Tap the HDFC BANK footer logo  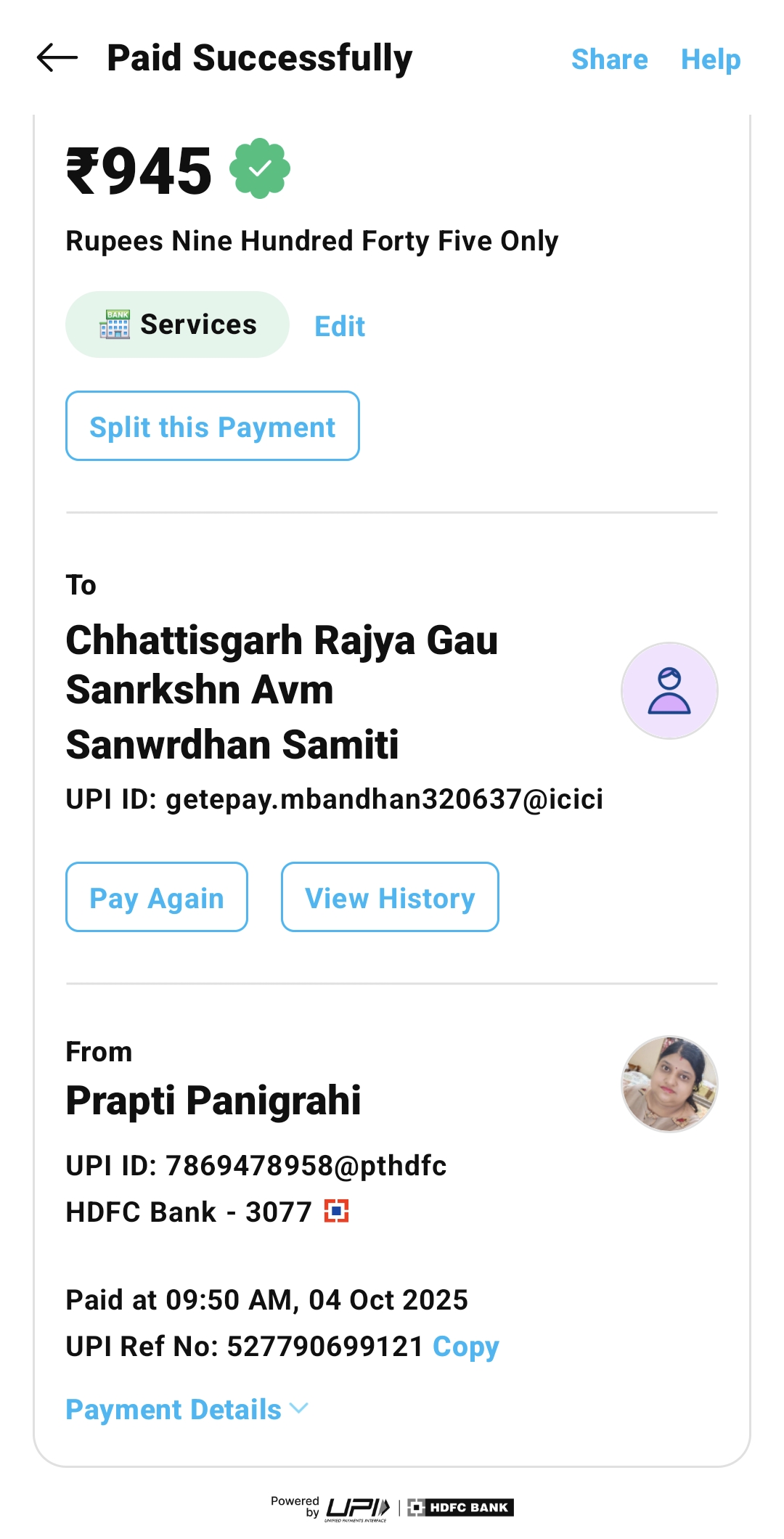pos(460,1508)
